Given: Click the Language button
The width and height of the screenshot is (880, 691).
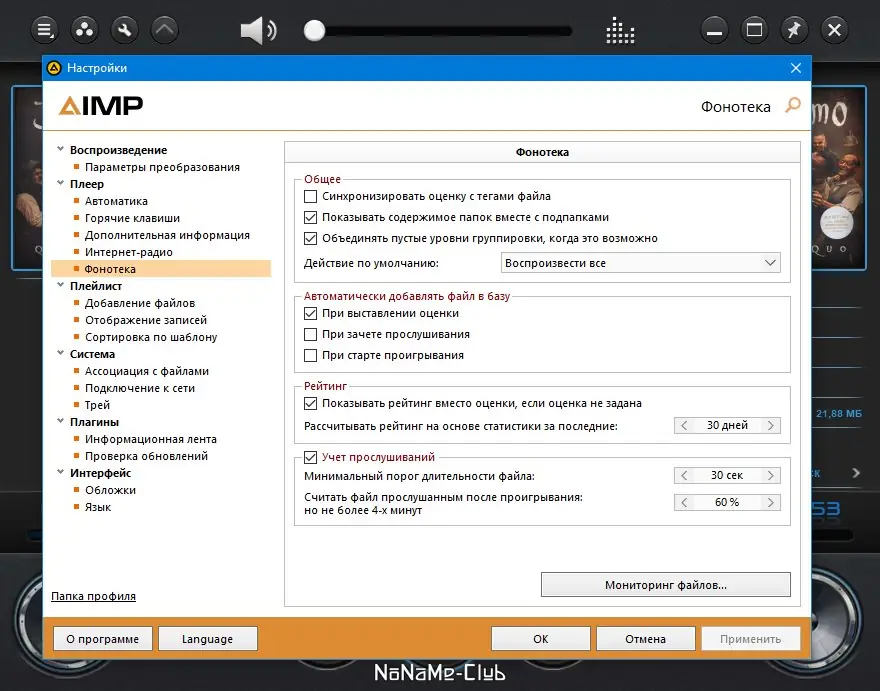Looking at the screenshot, I should point(208,639).
